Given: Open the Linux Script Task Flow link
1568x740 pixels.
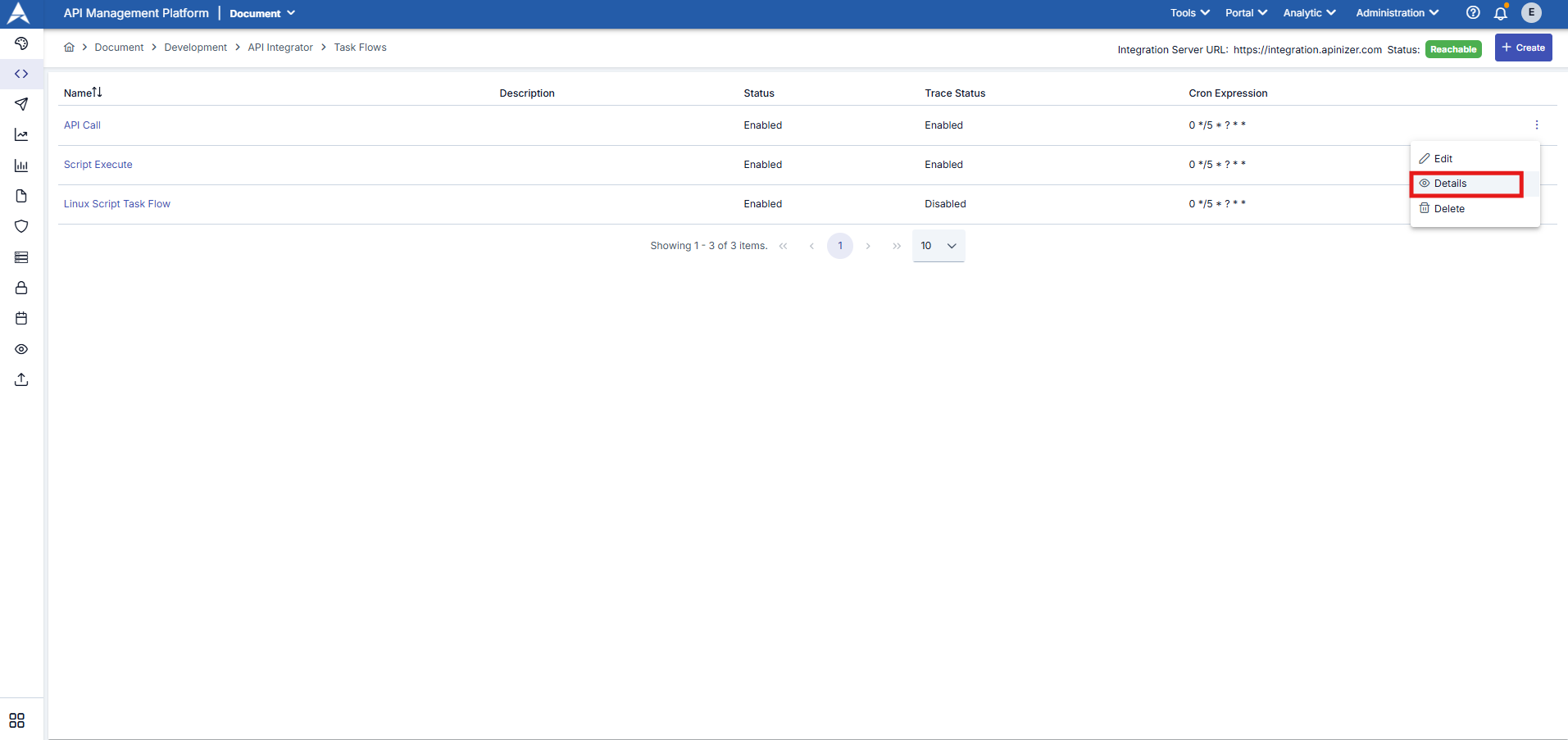Looking at the screenshot, I should coord(117,204).
